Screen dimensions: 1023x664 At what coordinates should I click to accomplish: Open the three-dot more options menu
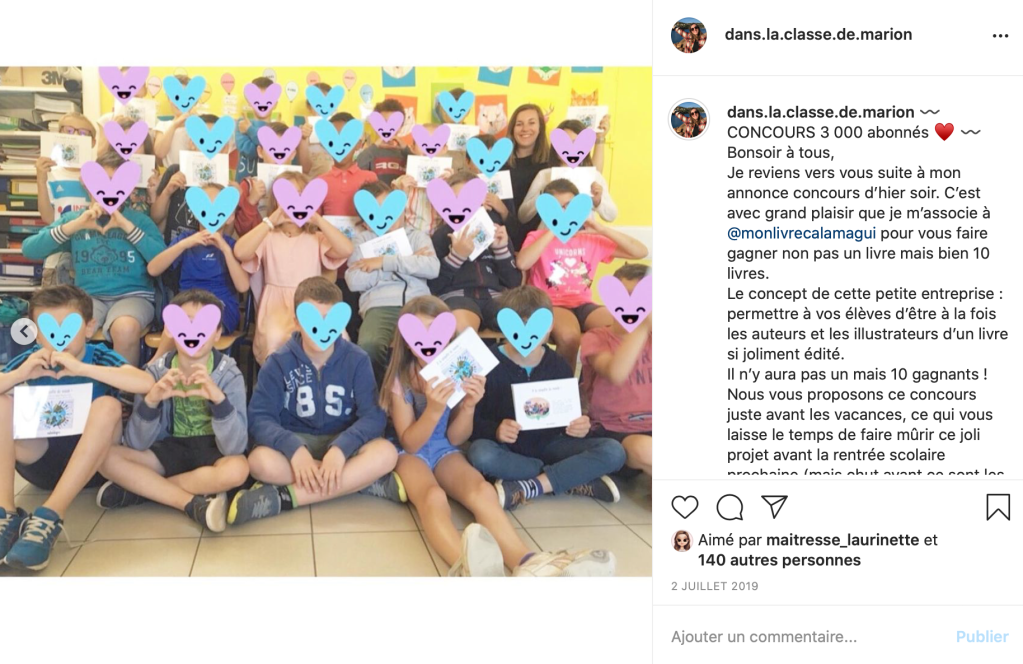pyautogui.click(x=1000, y=36)
